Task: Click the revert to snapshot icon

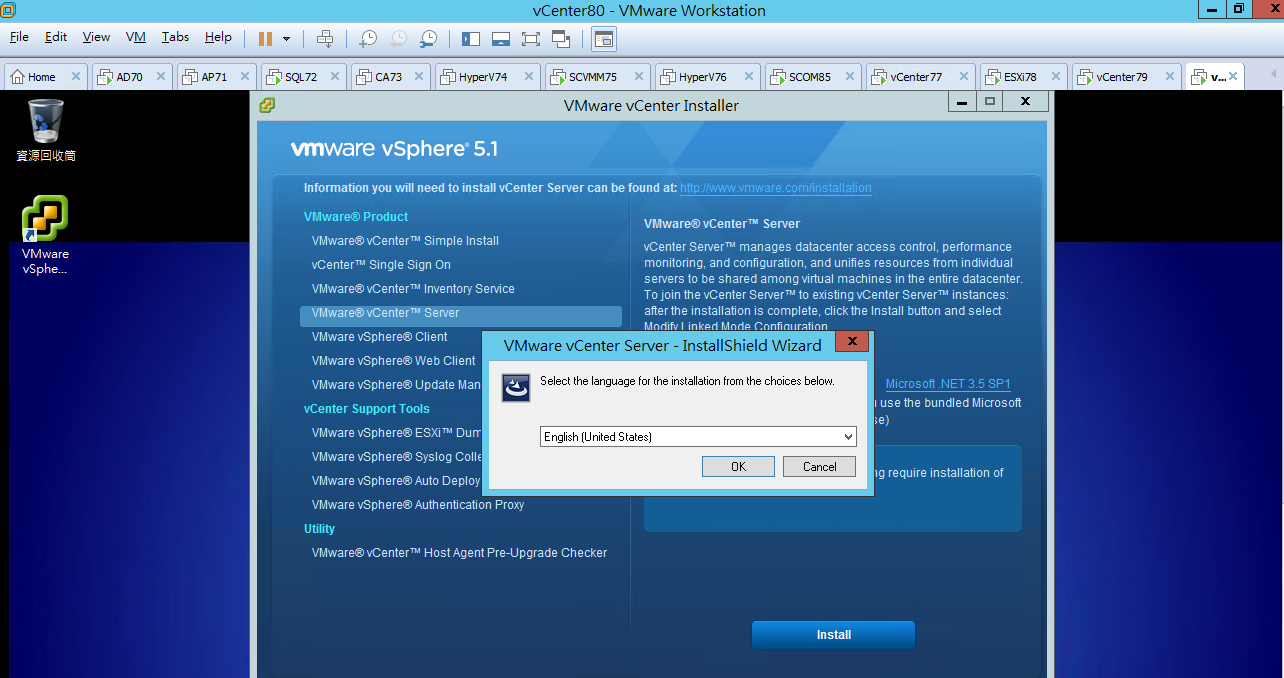Action: (398, 39)
